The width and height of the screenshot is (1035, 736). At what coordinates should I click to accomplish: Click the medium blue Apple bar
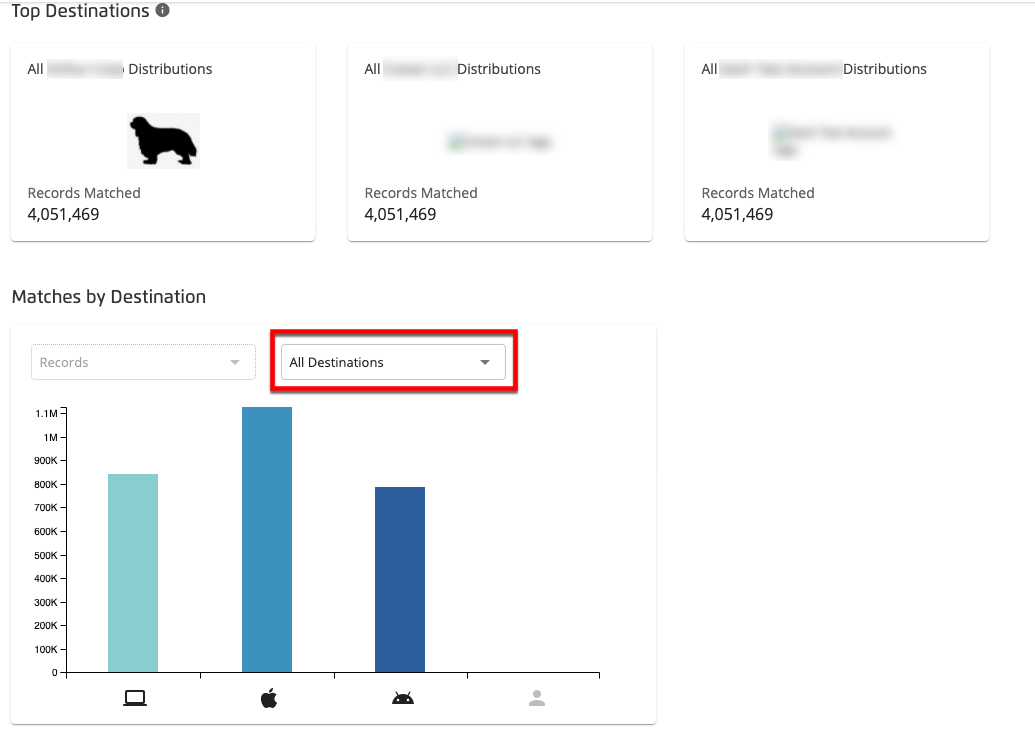(267, 539)
